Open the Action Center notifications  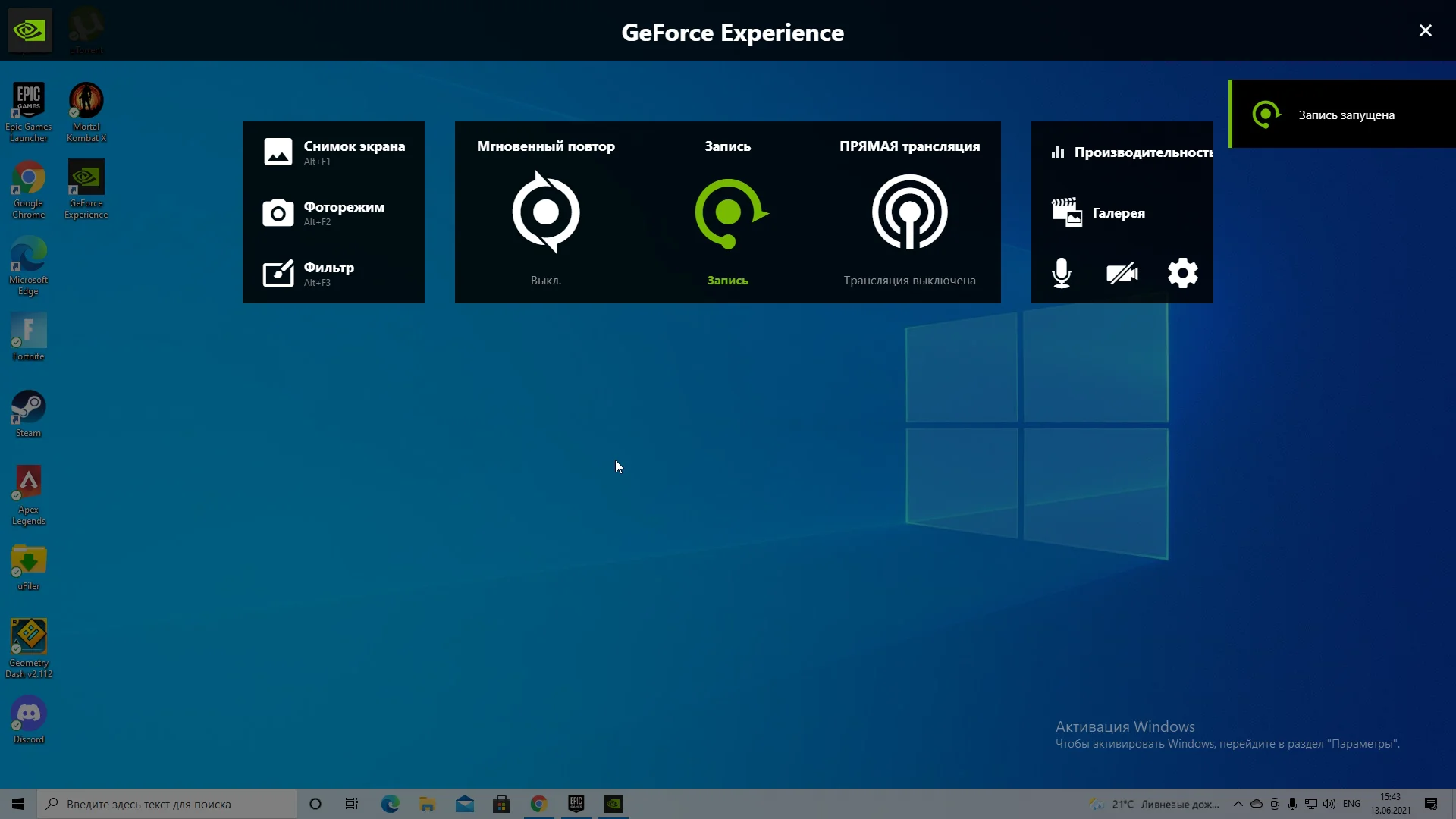click(x=1431, y=804)
